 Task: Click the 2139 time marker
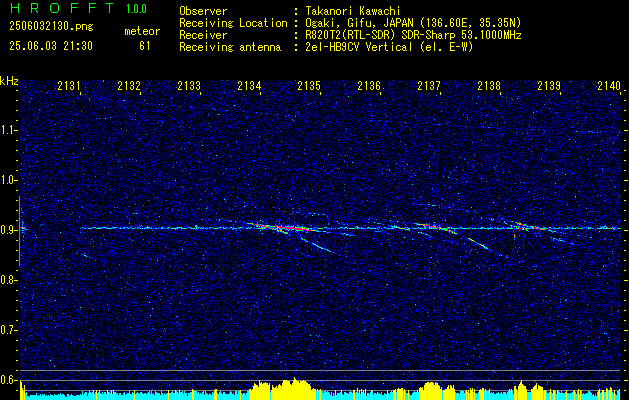pyautogui.click(x=549, y=86)
